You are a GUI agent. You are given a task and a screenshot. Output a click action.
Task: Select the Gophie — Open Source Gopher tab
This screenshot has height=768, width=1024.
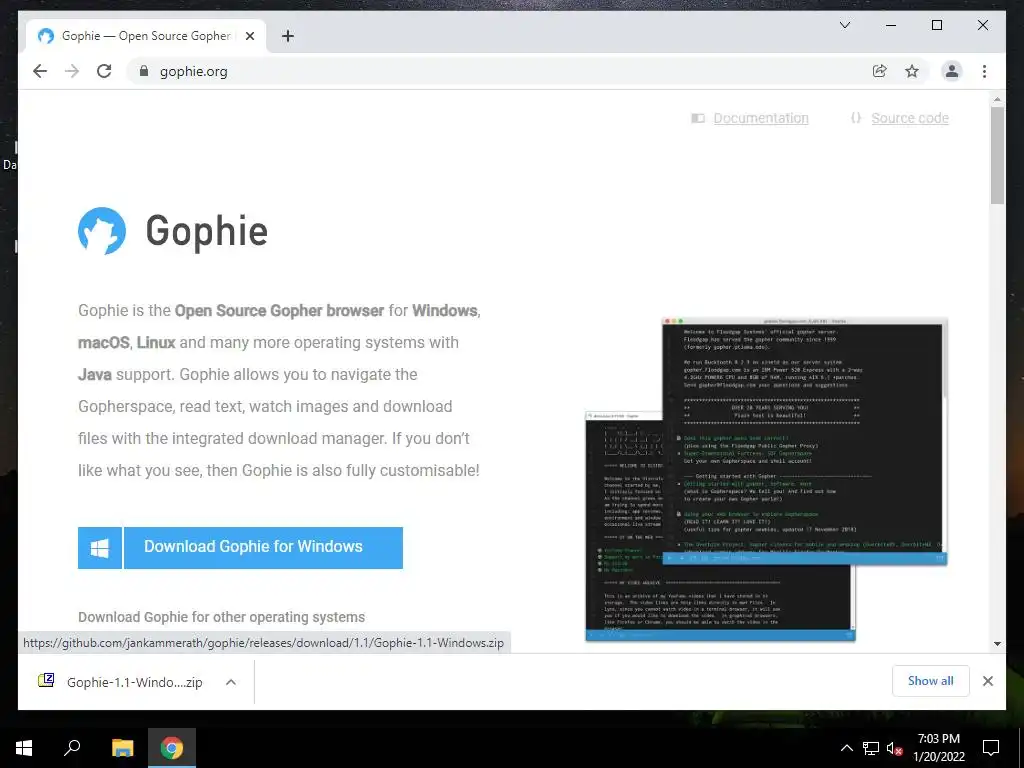coord(145,36)
